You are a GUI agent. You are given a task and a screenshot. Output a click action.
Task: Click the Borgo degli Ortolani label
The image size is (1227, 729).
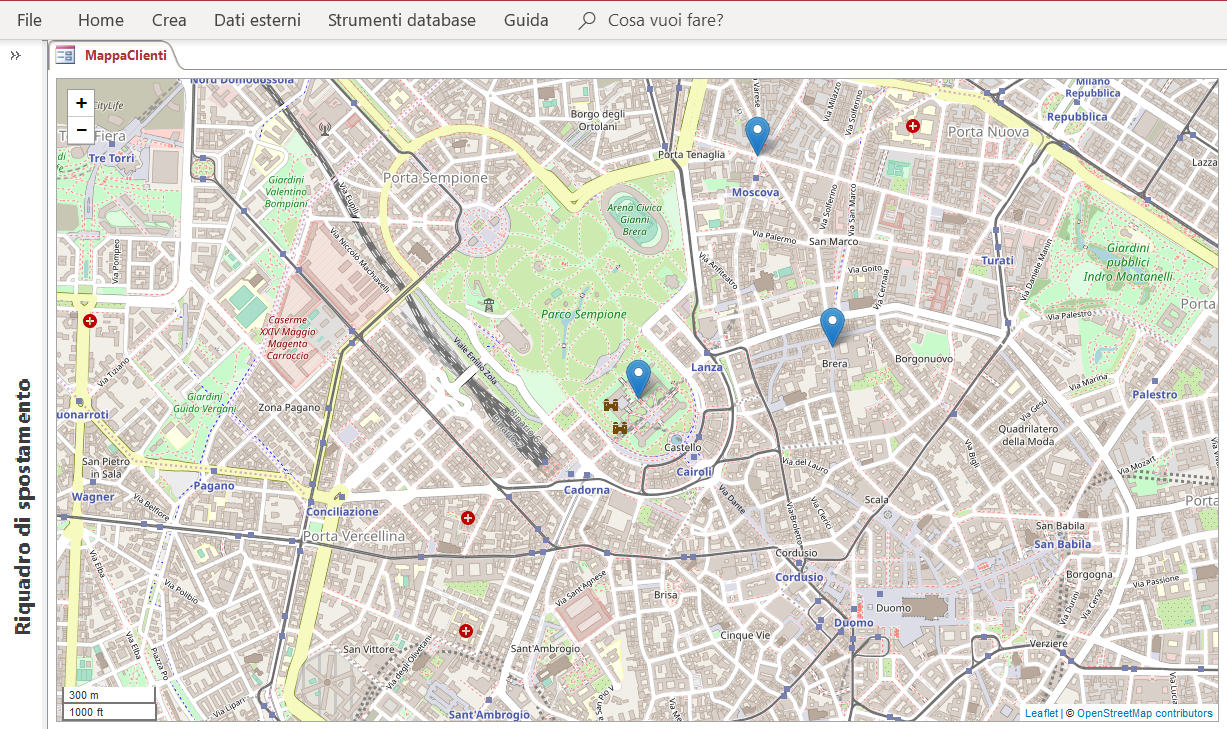pos(598,120)
